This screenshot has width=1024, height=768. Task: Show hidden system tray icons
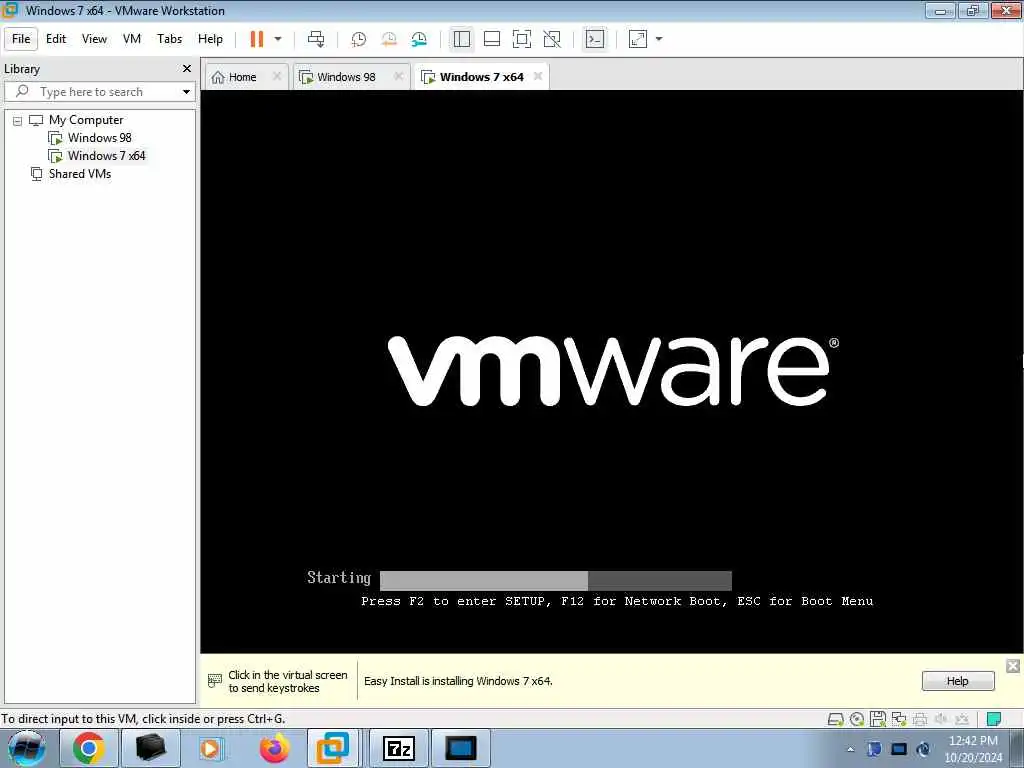850,749
